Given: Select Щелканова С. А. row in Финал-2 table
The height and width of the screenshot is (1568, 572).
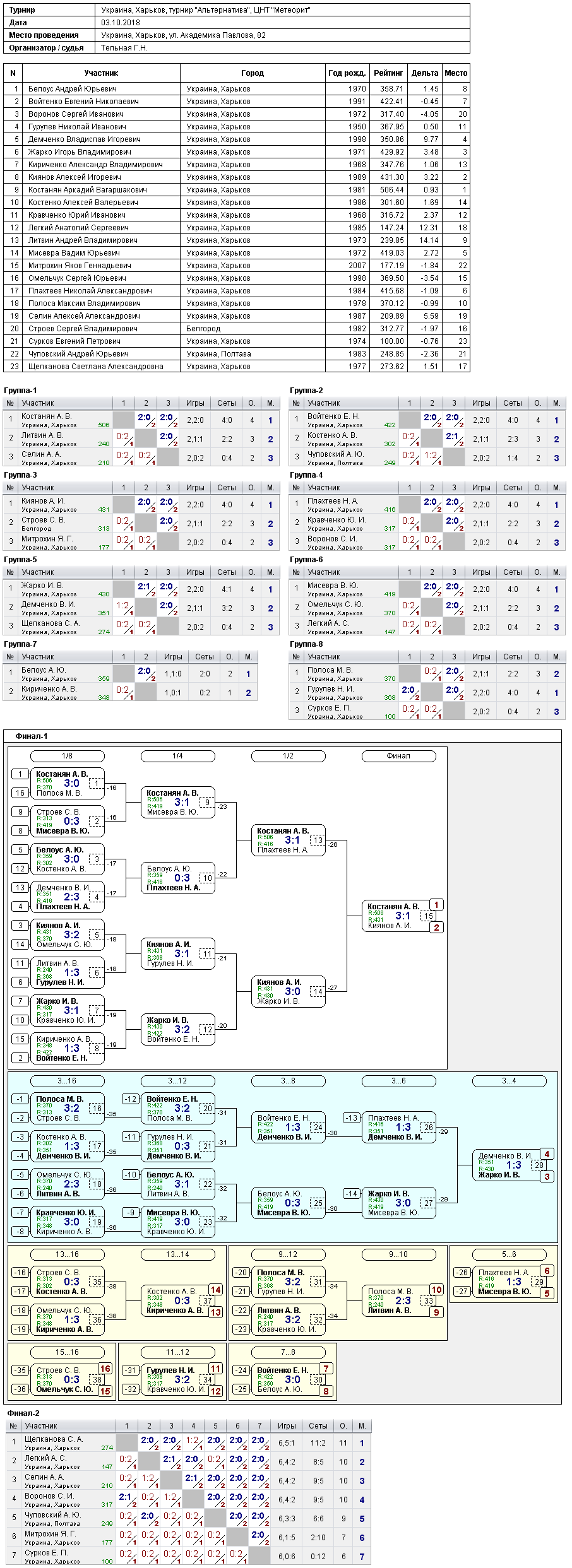Looking at the screenshot, I should point(189,1443).
